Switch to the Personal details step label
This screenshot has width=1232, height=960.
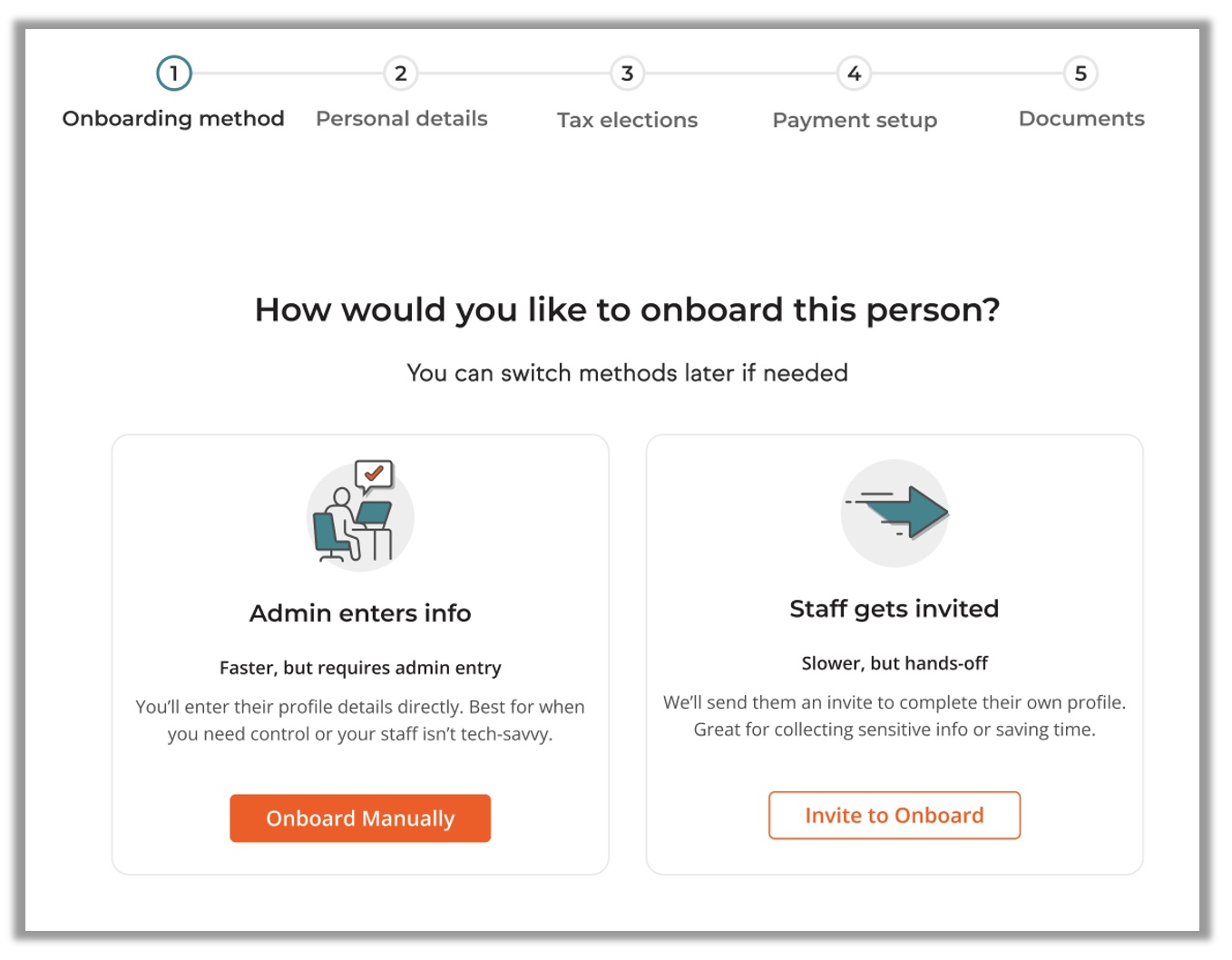[x=401, y=119]
